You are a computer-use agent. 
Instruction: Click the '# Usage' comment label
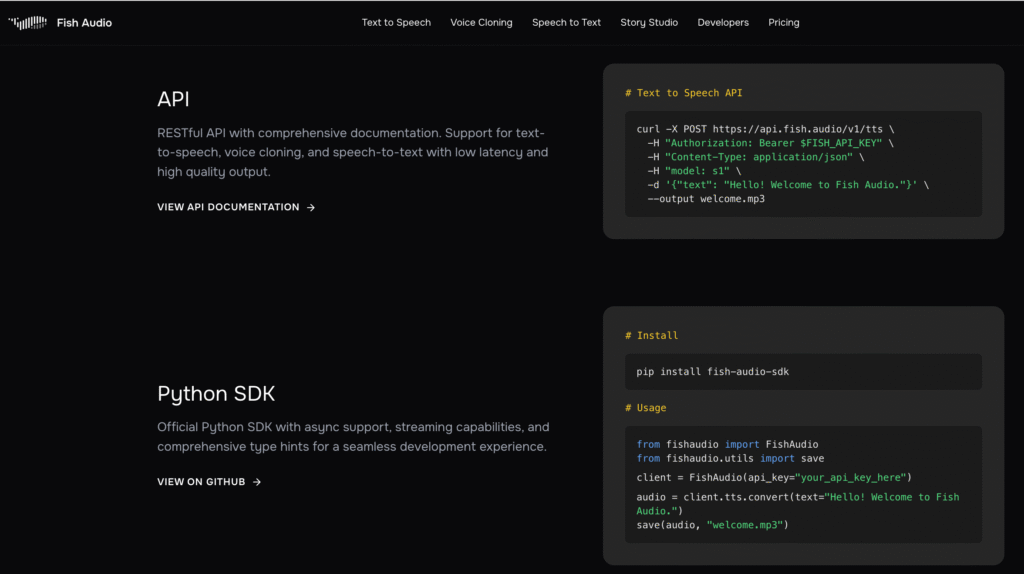click(x=646, y=407)
